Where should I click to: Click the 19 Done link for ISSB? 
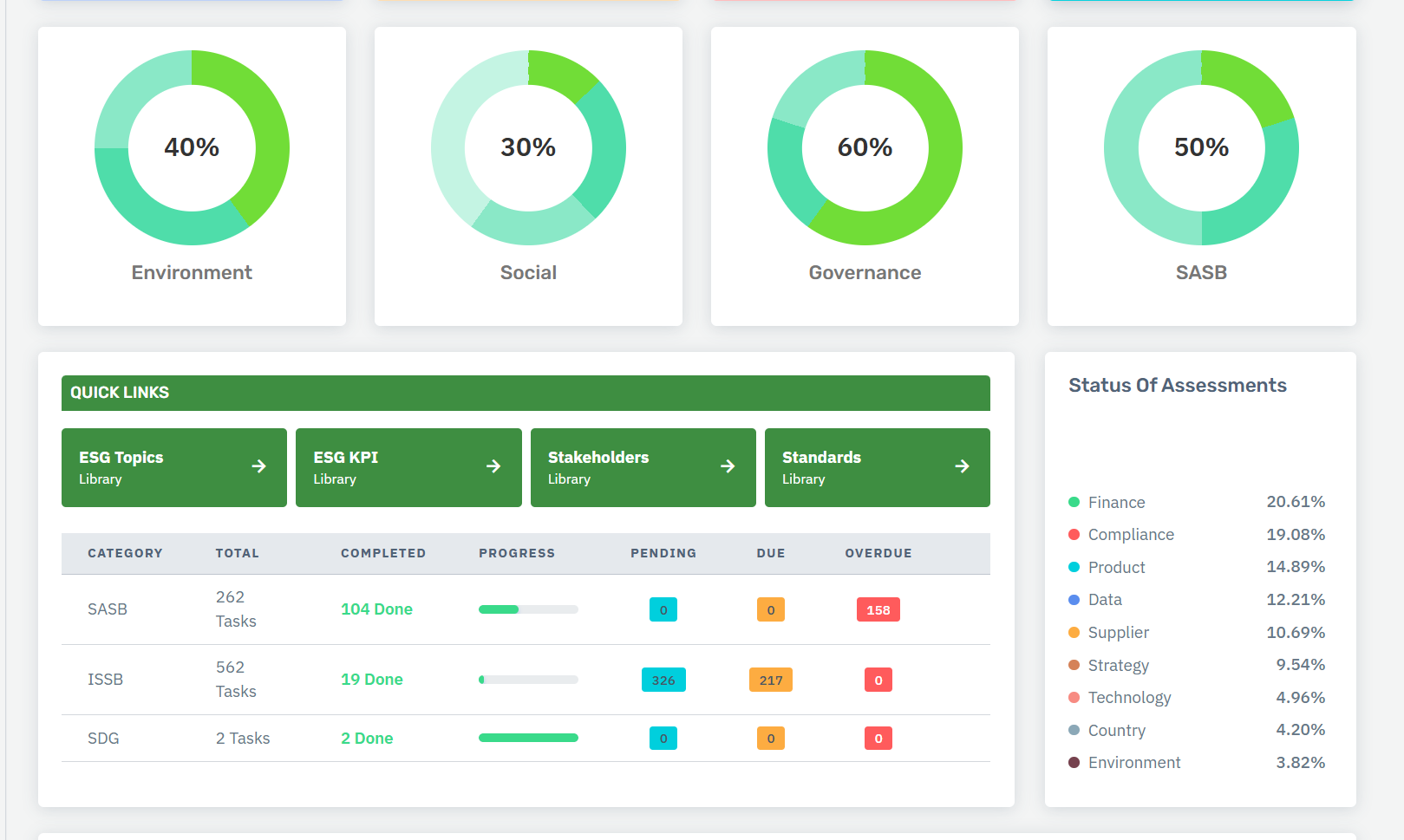[x=371, y=680]
